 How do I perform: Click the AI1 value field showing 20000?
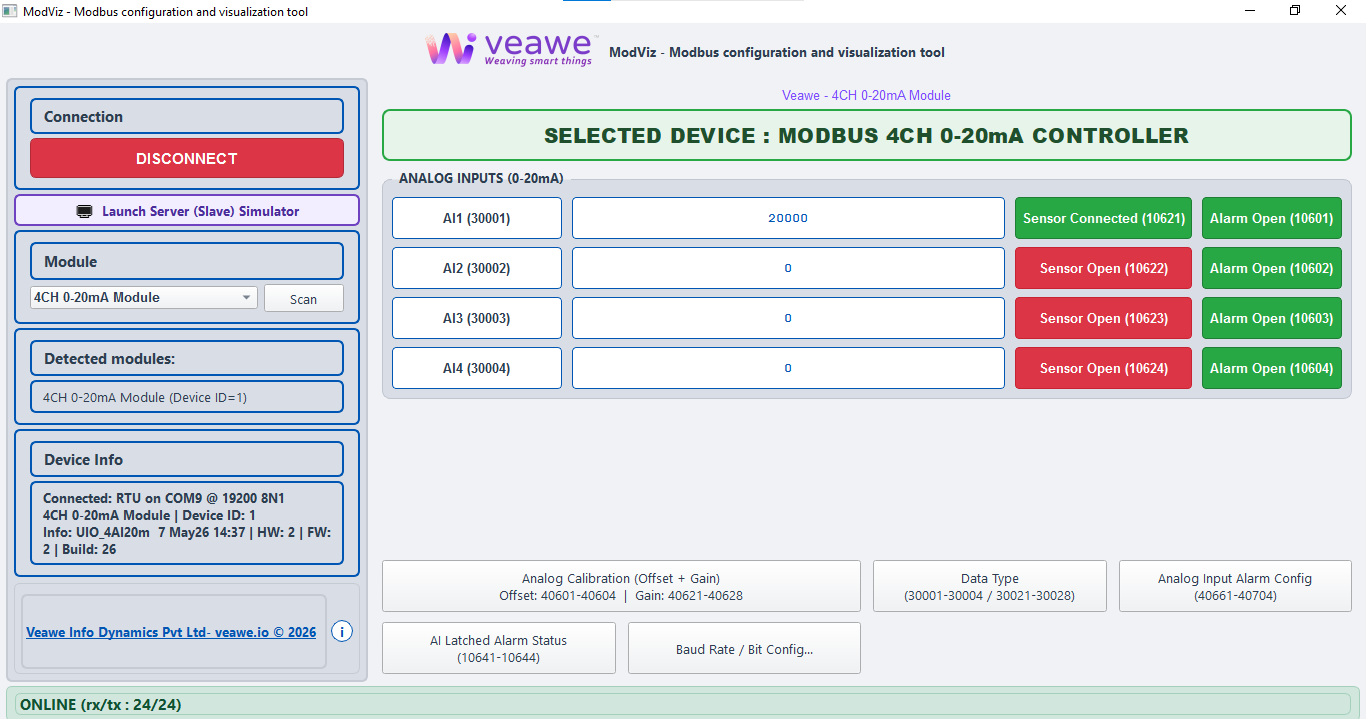pyautogui.click(x=788, y=218)
